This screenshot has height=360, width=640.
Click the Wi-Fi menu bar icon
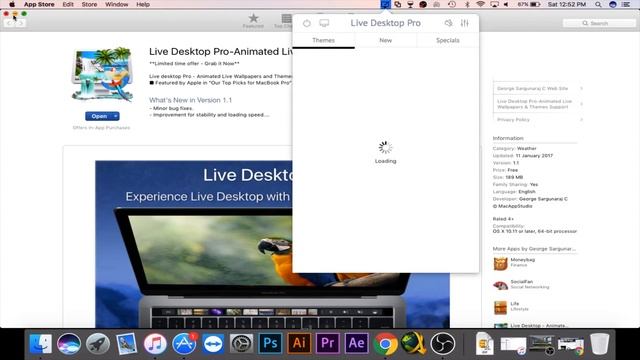[481, 4]
